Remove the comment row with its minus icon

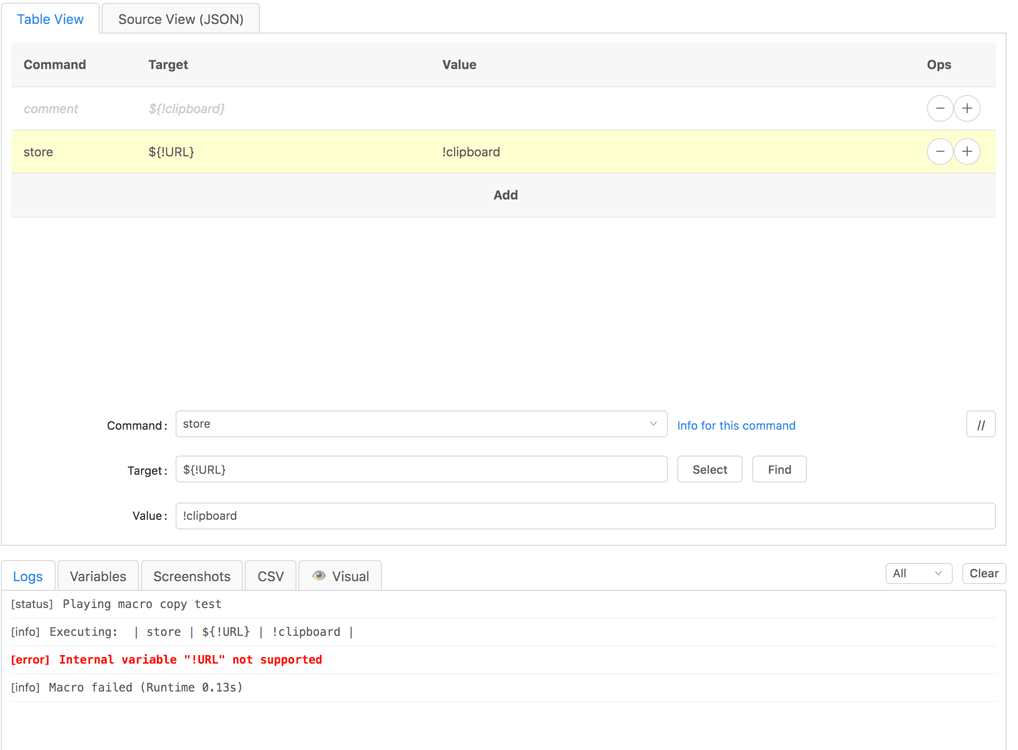[x=940, y=108]
